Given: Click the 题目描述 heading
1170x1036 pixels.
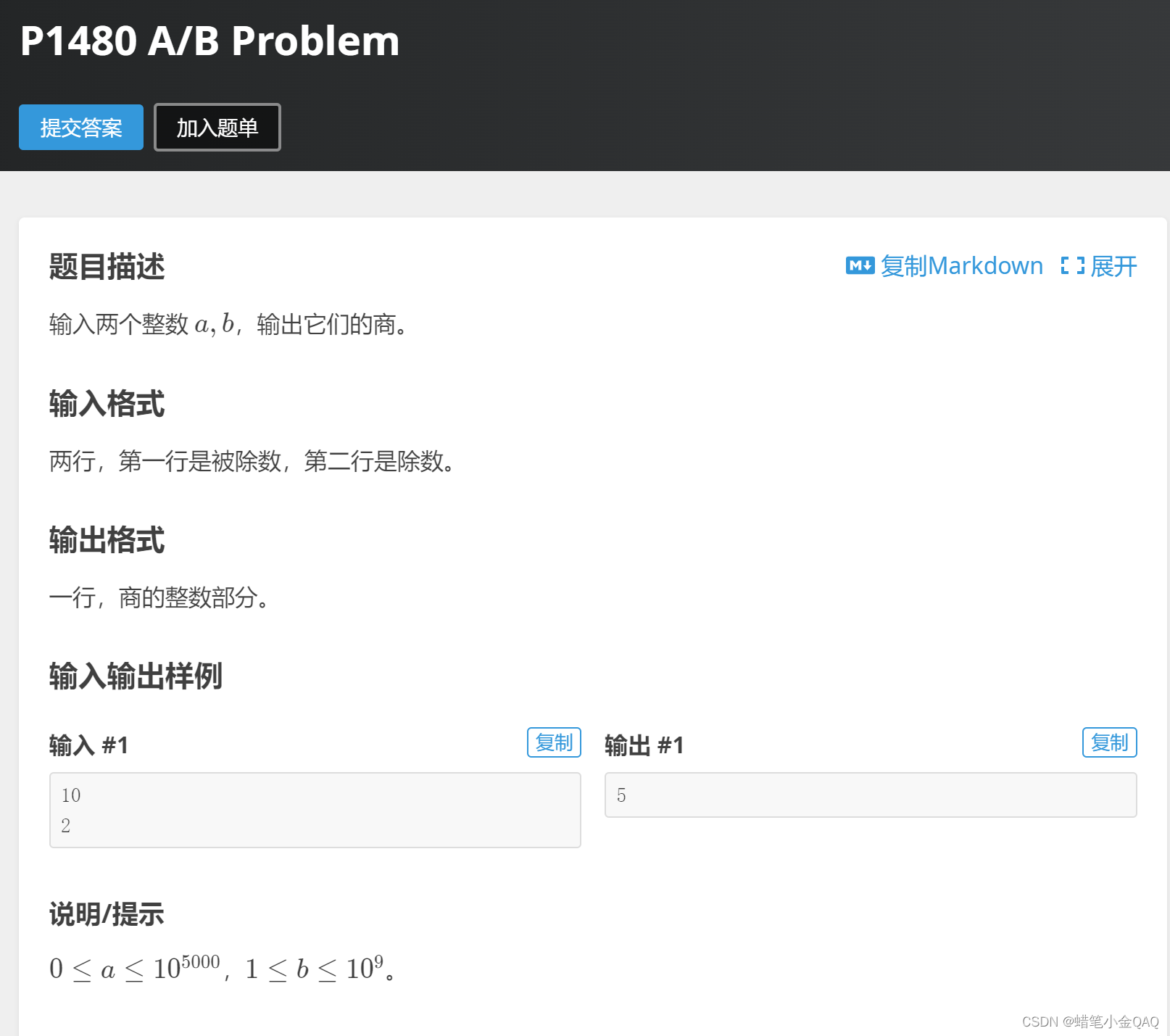Looking at the screenshot, I should (x=107, y=266).
